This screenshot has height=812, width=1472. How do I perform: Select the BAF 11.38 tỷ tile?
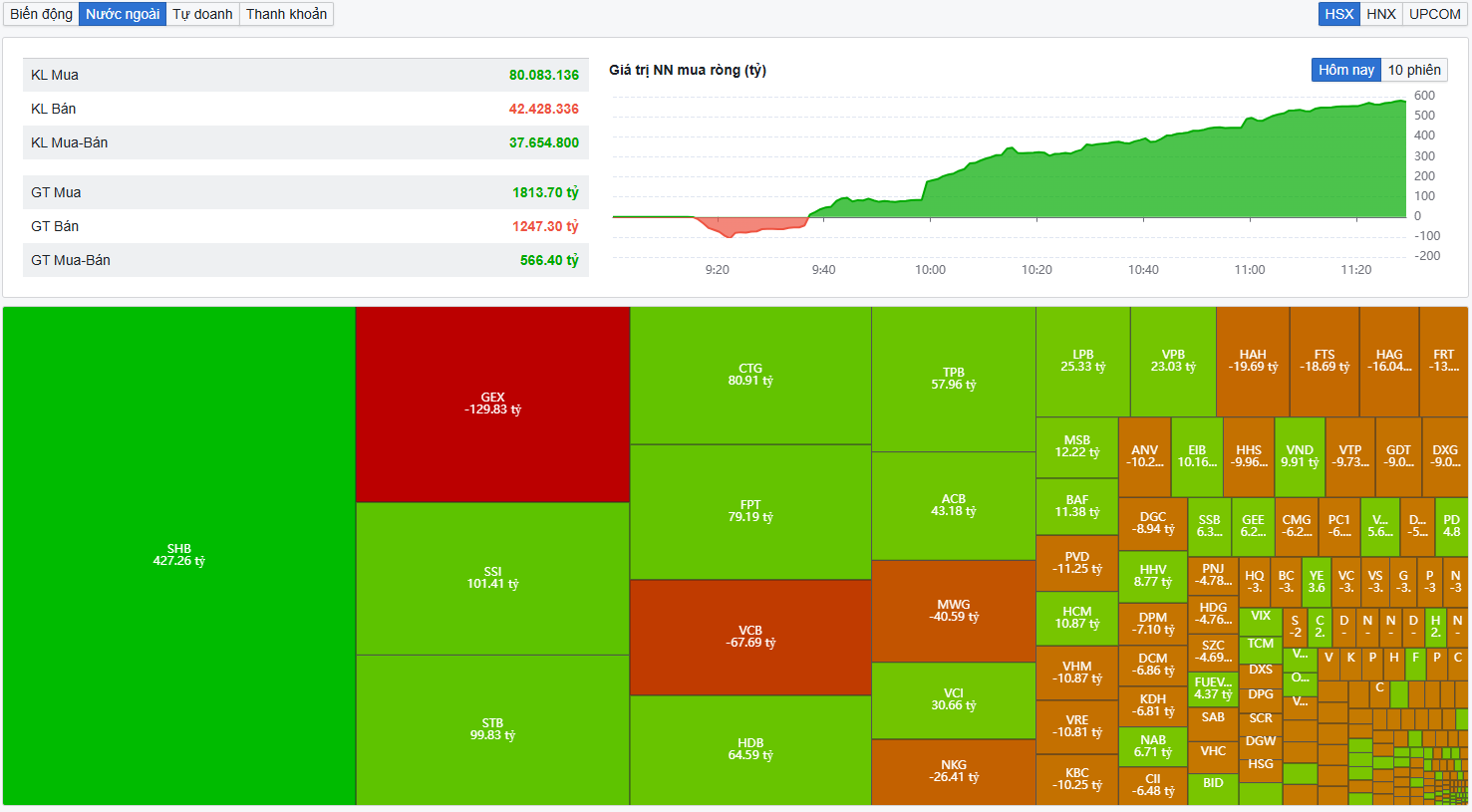coord(1077,507)
